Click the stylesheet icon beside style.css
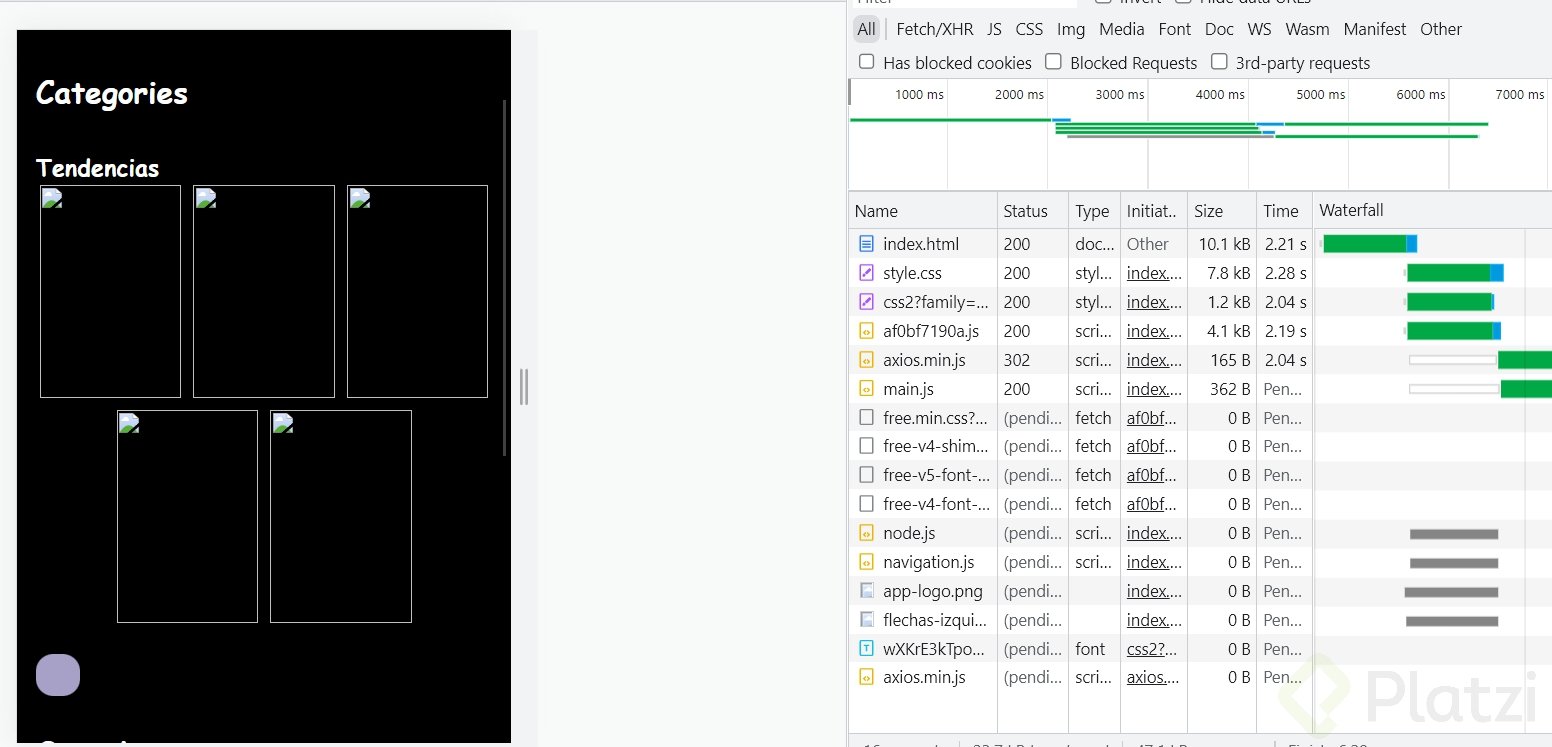Viewport: 1552px width, 747px height. click(865, 272)
